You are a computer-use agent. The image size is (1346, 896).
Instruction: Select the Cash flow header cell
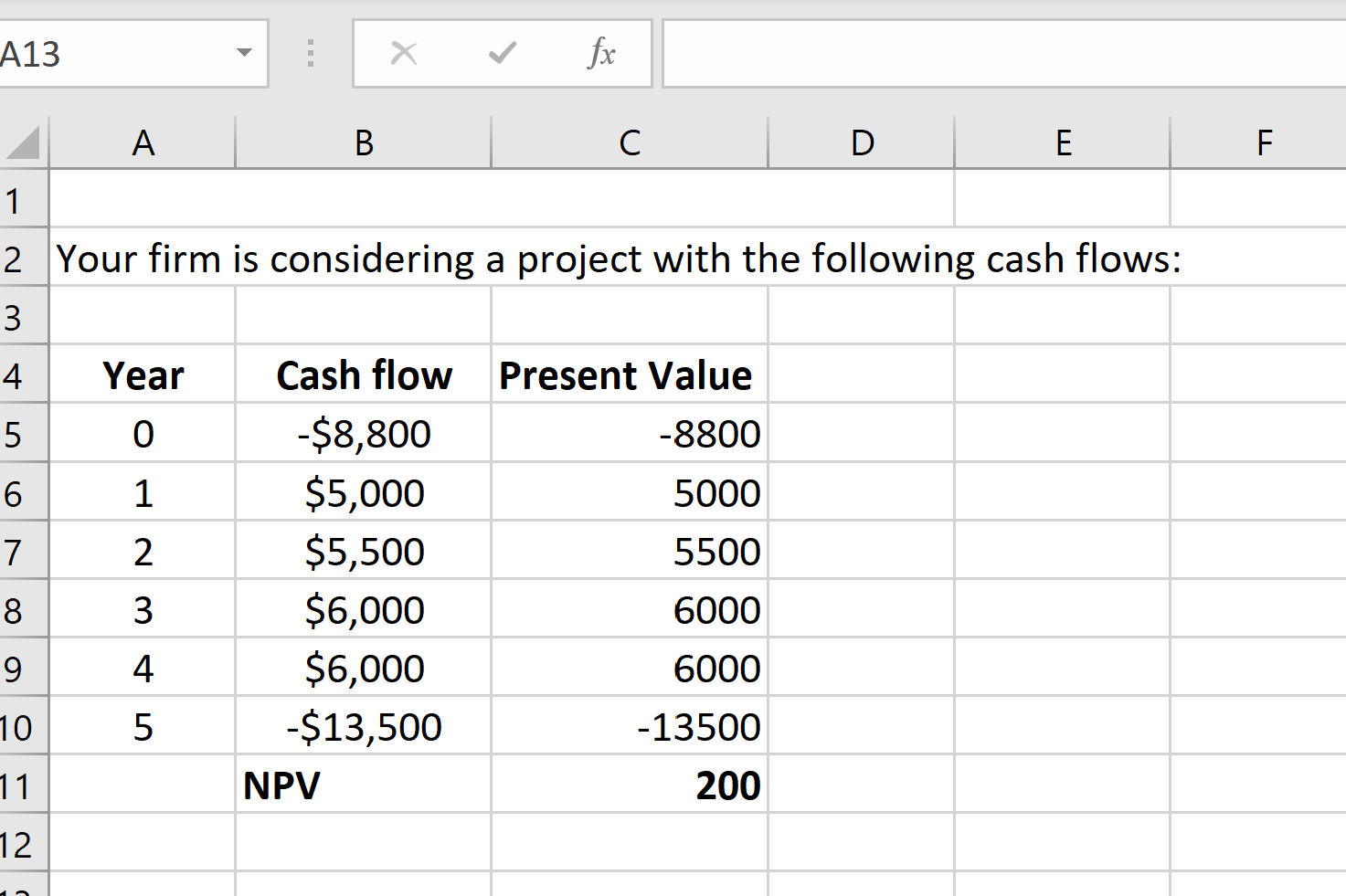click(x=363, y=374)
